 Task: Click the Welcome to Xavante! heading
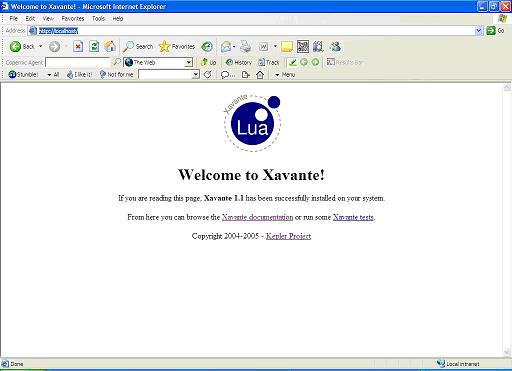[251, 175]
